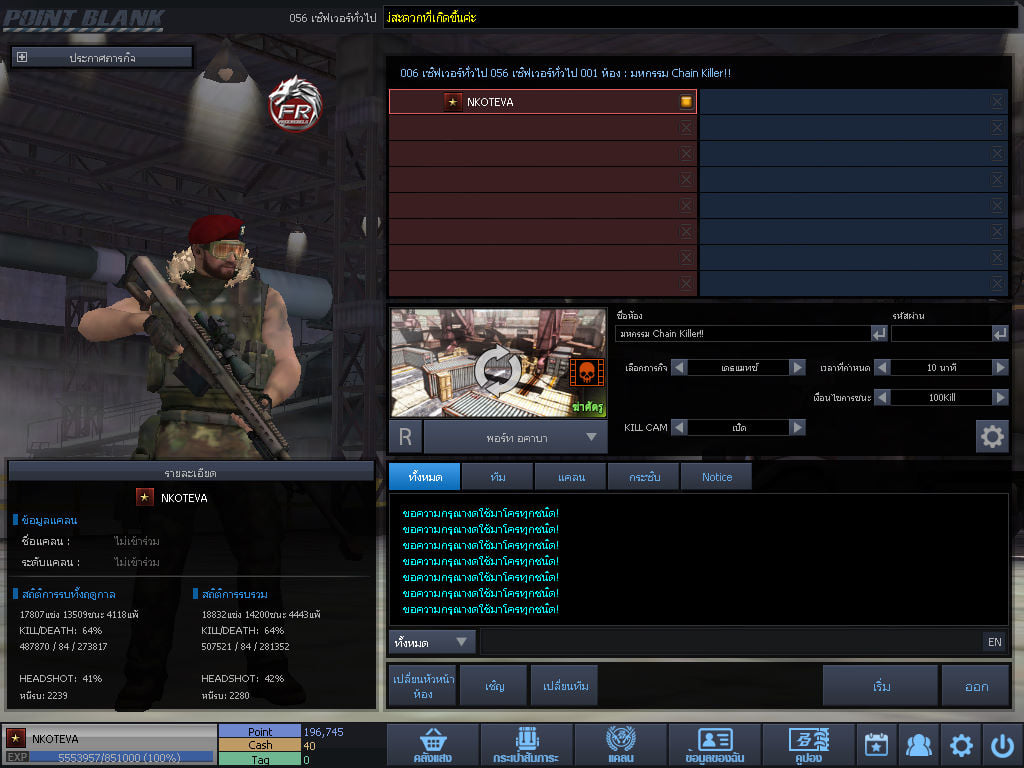Click the random map refresh icon
The height and width of the screenshot is (768, 1024).
498,370
